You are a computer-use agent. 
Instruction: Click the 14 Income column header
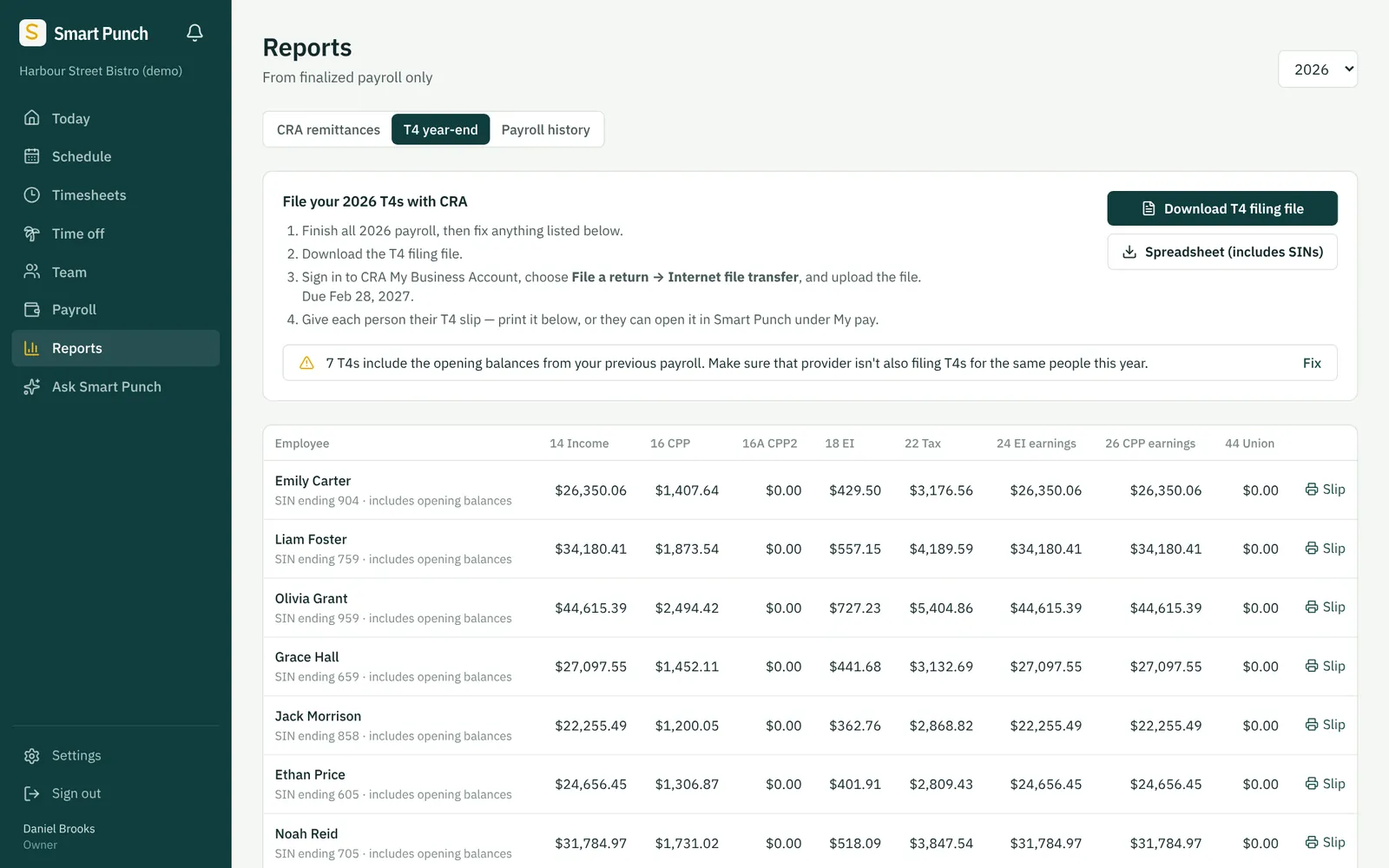(579, 444)
